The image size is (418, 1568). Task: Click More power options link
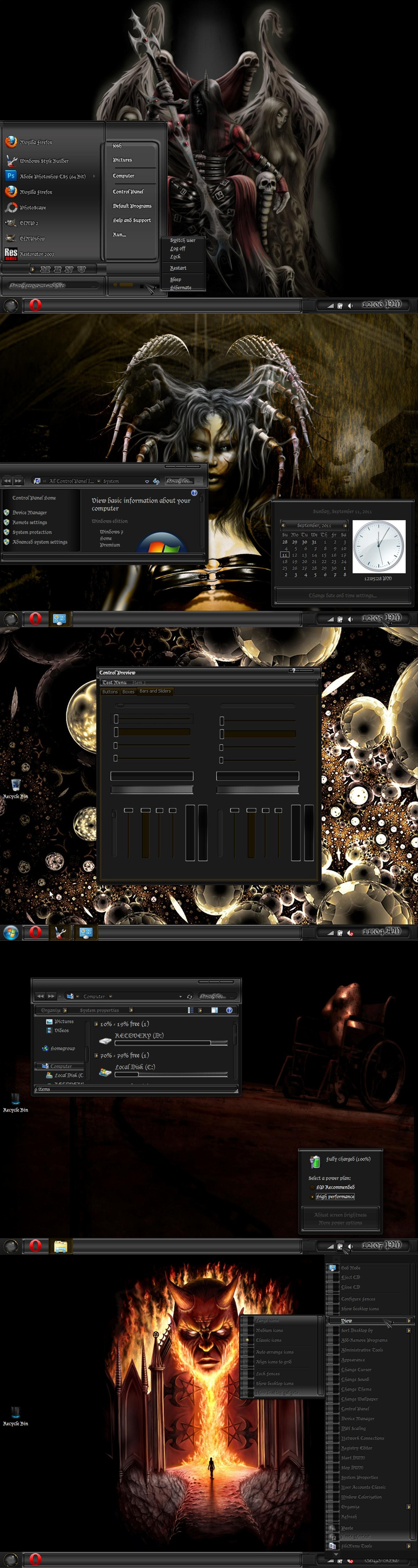coord(340,1222)
